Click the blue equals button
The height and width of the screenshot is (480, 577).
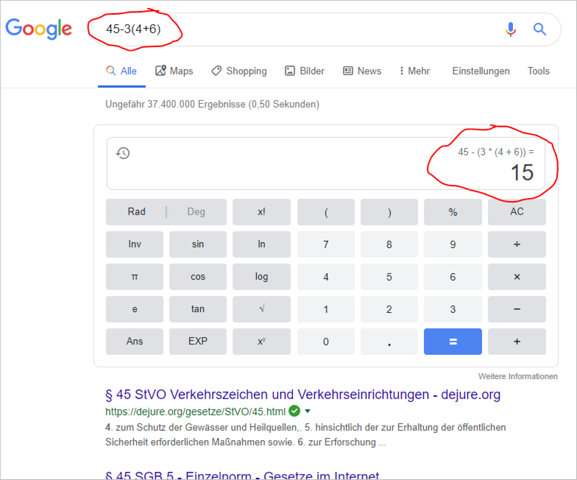tap(453, 342)
